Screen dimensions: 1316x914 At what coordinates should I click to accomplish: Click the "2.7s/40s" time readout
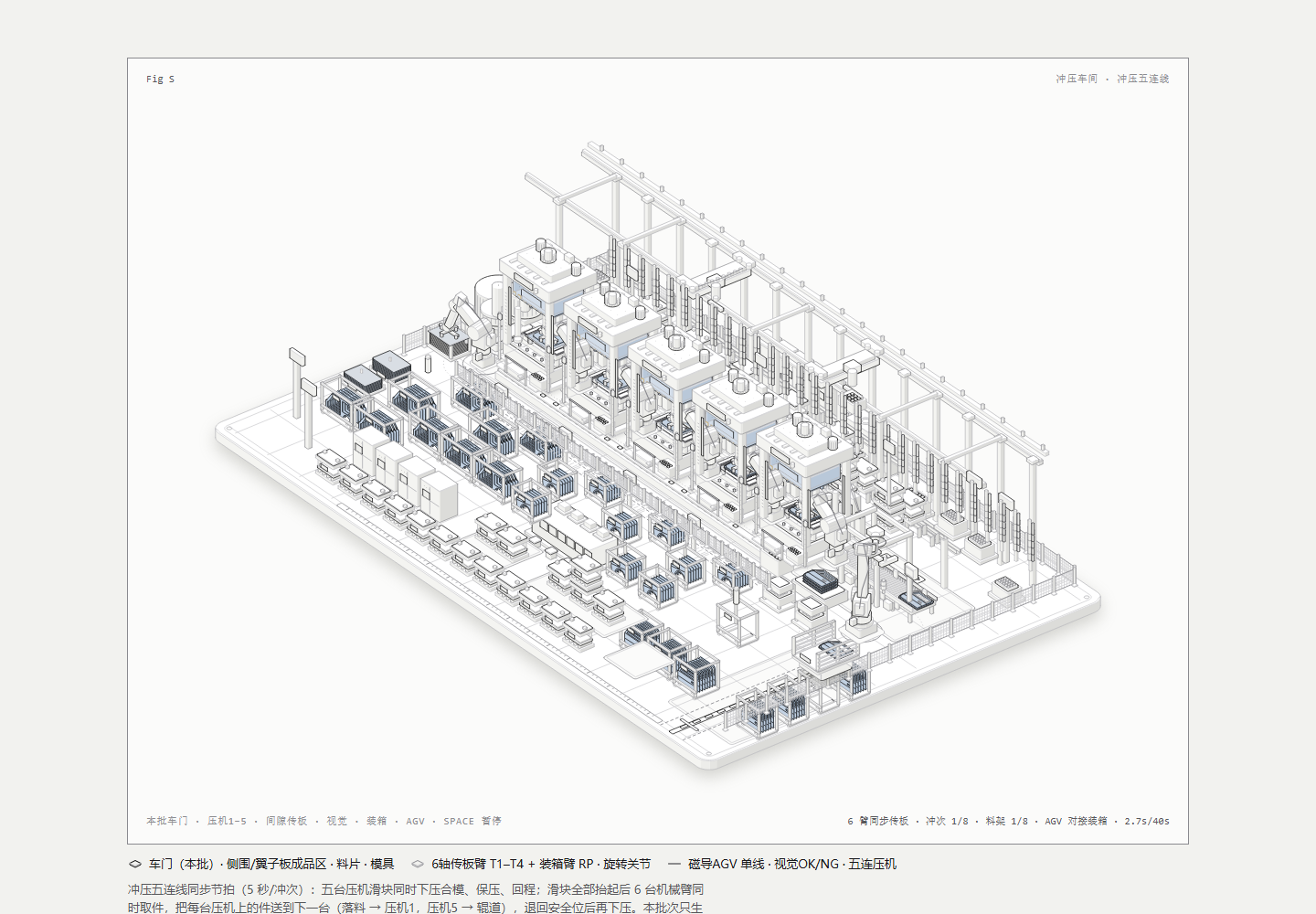click(1147, 821)
